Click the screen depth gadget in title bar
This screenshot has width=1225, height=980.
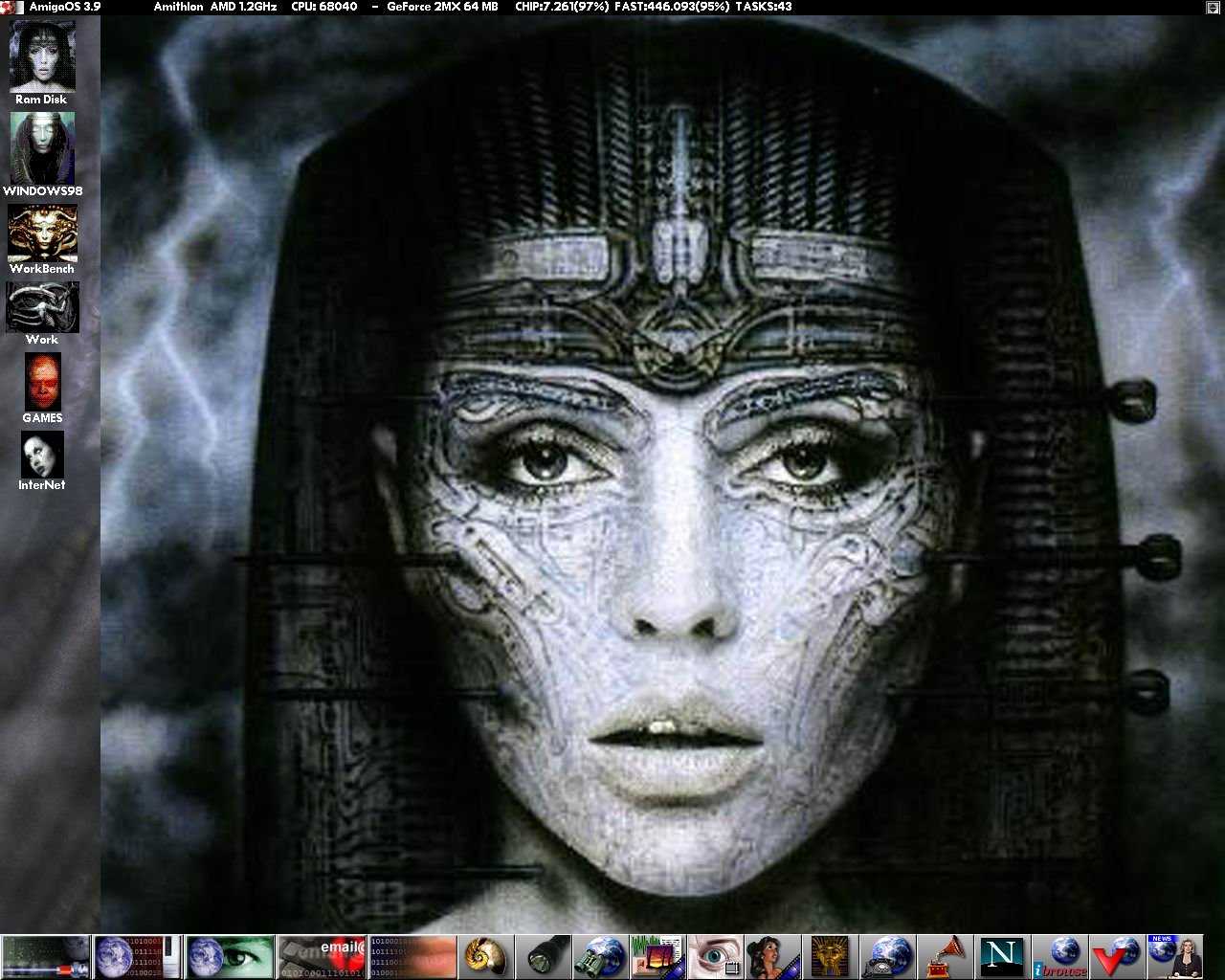click(1214, 7)
